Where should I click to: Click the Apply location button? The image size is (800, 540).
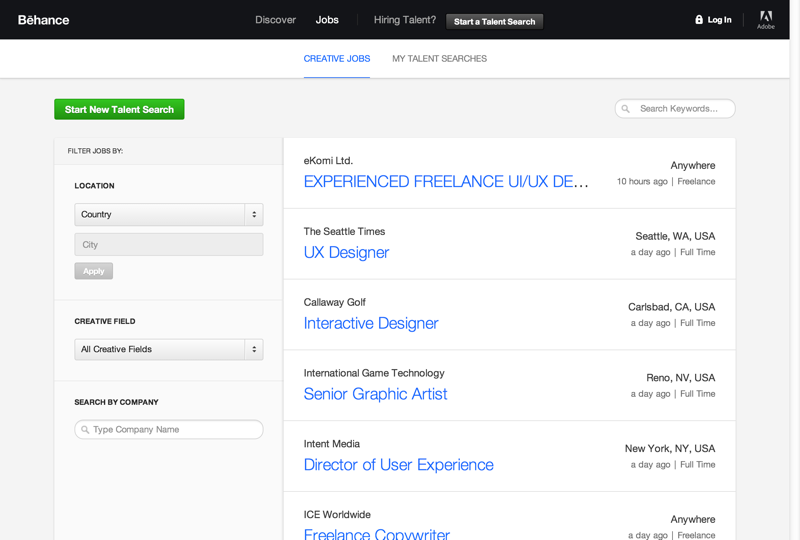click(x=94, y=271)
